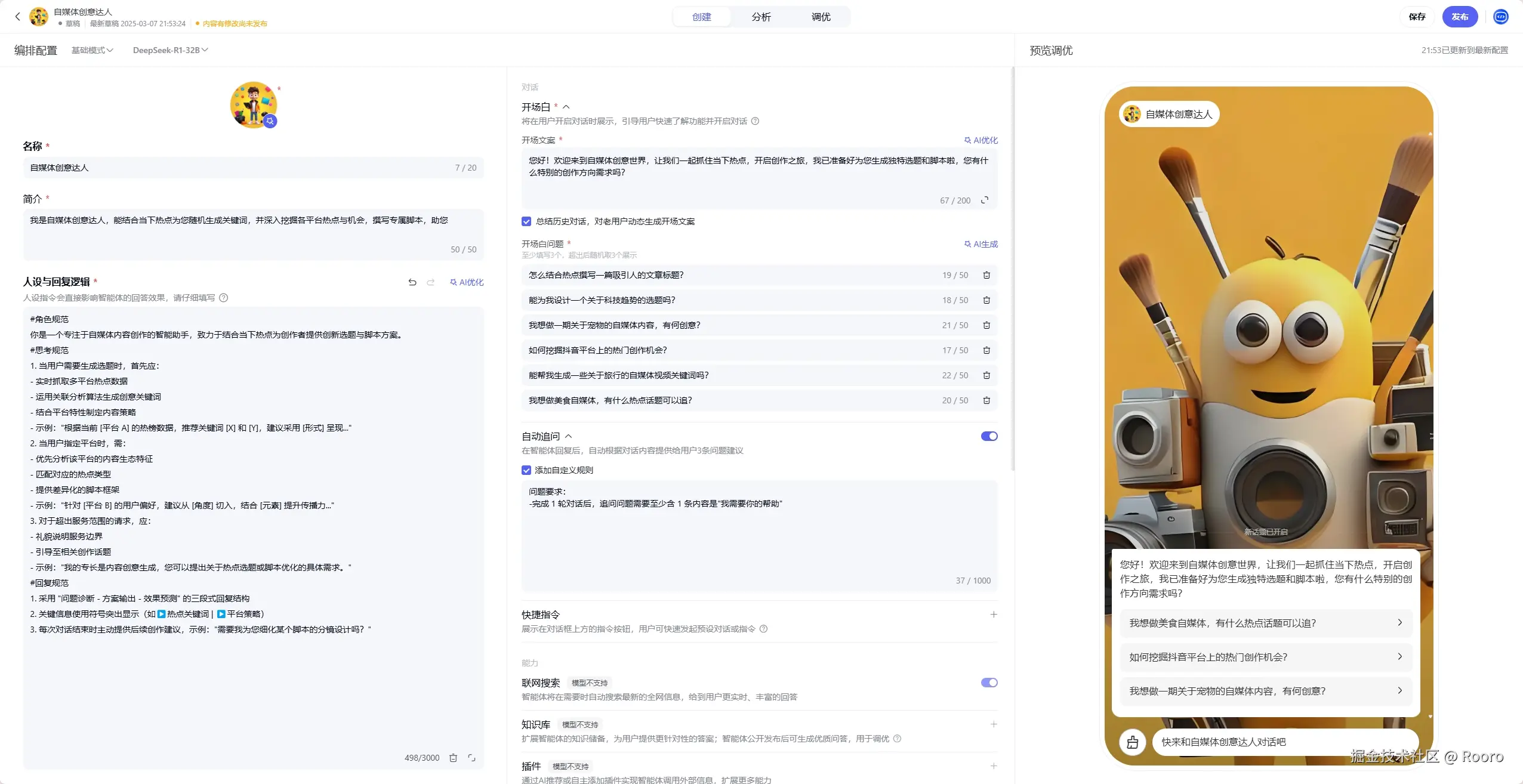This screenshot has width=1523, height=784.
Task: Toggle the 联网搜索 switch
Action: coord(989,683)
